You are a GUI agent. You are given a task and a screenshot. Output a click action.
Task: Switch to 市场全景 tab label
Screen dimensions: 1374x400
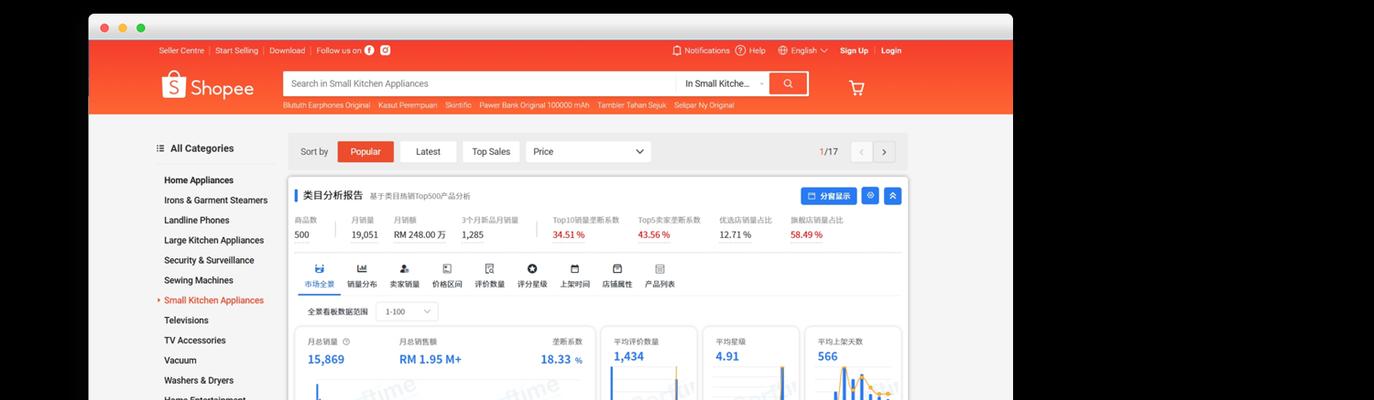(319, 284)
